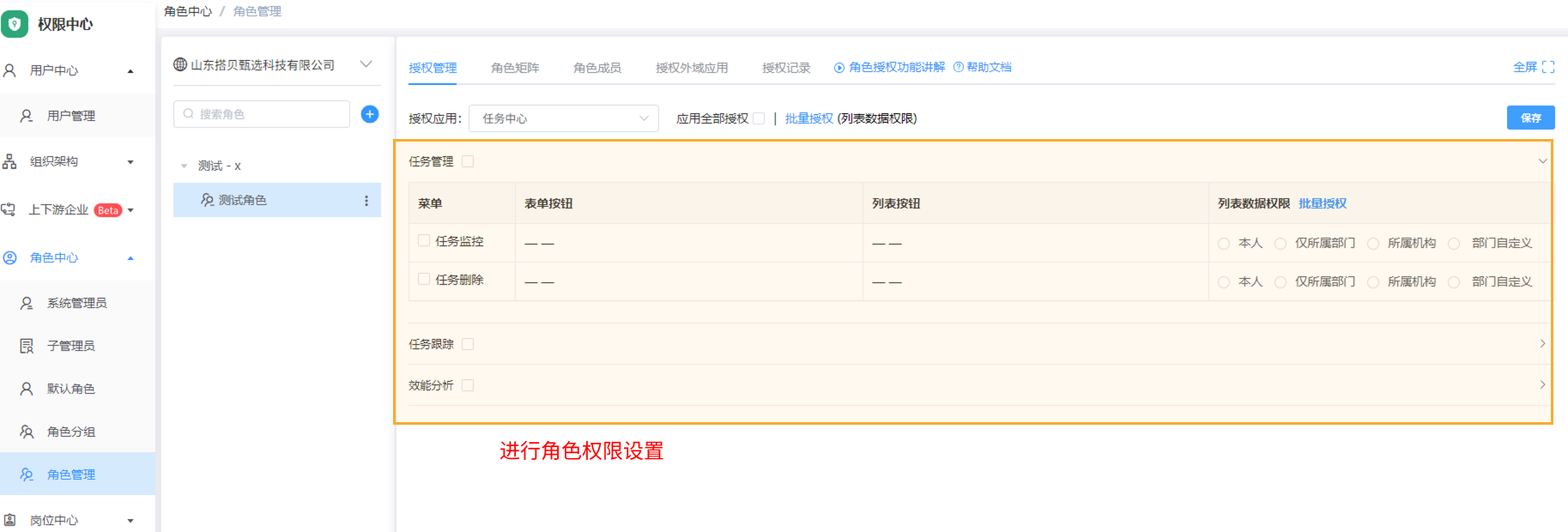Expand the 效能分析 section chevron
The image size is (1568, 532).
[x=1542, y=384]
